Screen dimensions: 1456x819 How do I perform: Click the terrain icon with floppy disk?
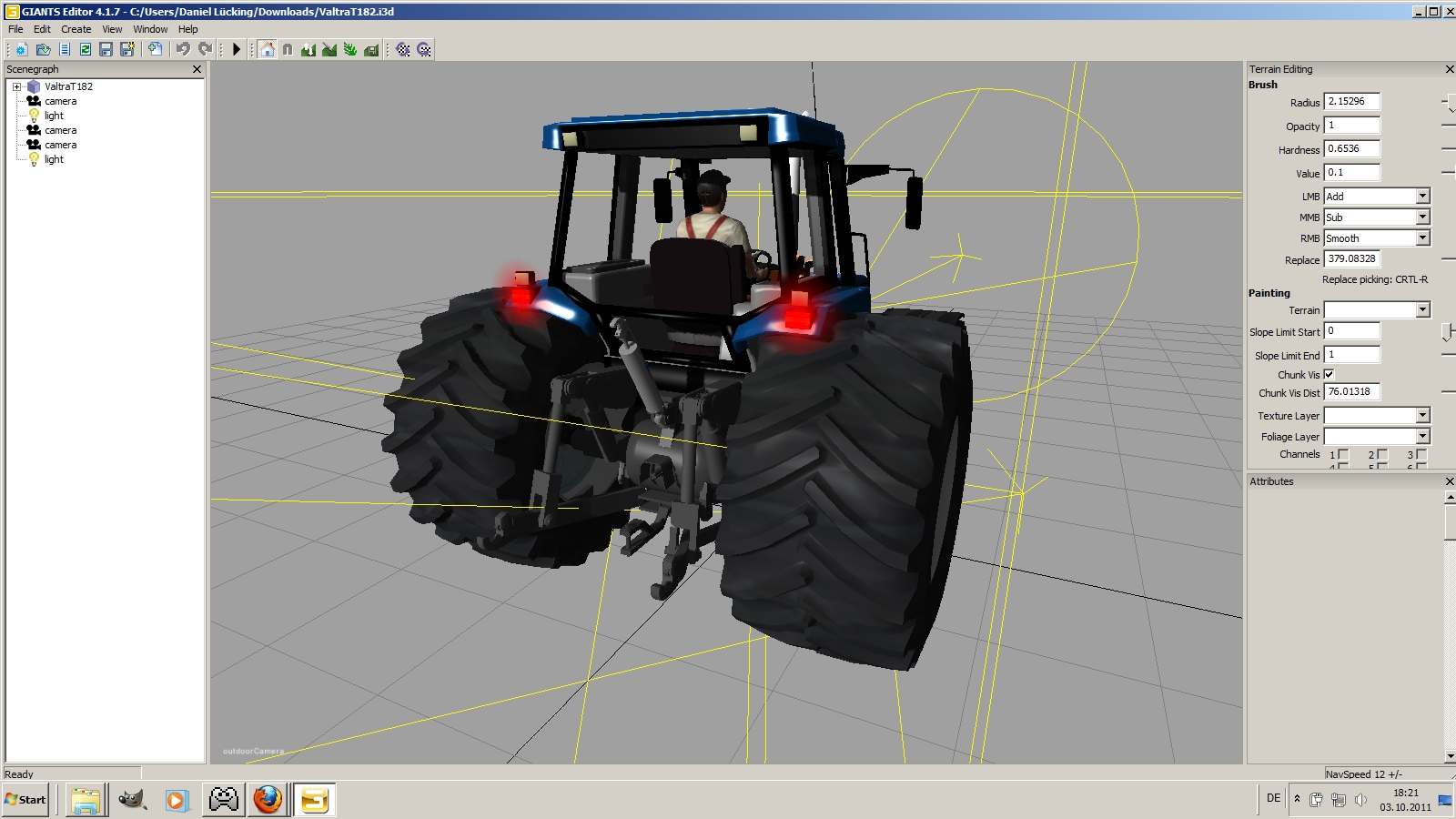coord(371,49)
